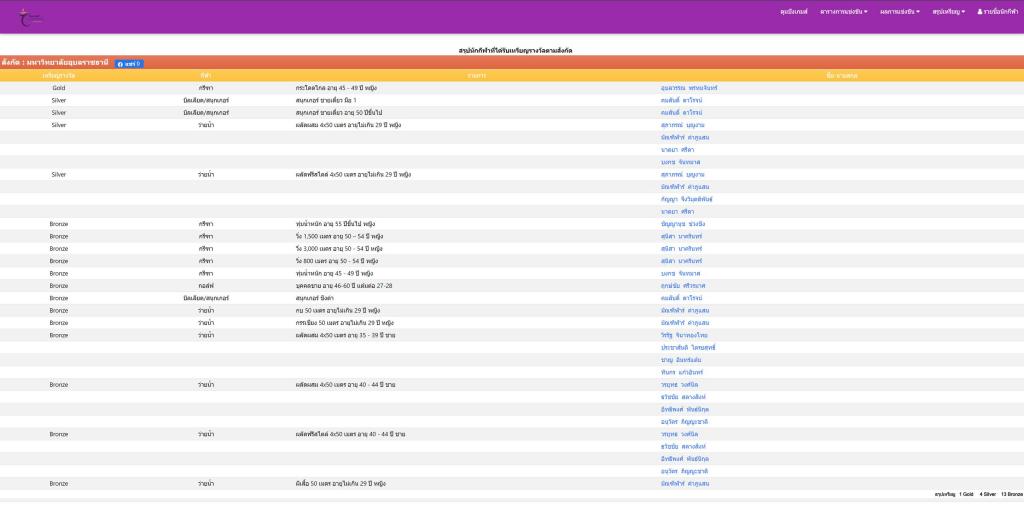Open athlete link for Bronze snooker row
This screenshot has height=512, width=1024.
point(681,298)
